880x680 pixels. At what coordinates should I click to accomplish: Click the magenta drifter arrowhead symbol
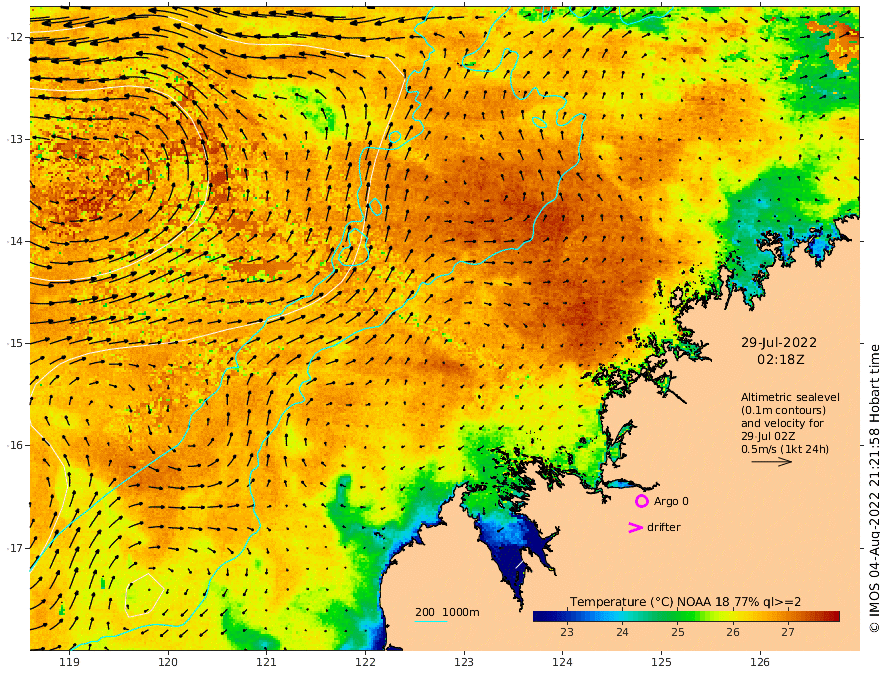pos(635,527)
